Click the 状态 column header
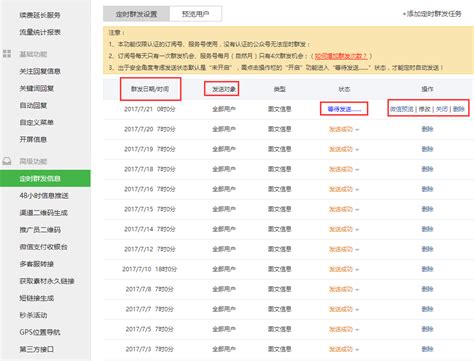Image resolution: width=474 pixels, height=361 pixels. [344, 89]
